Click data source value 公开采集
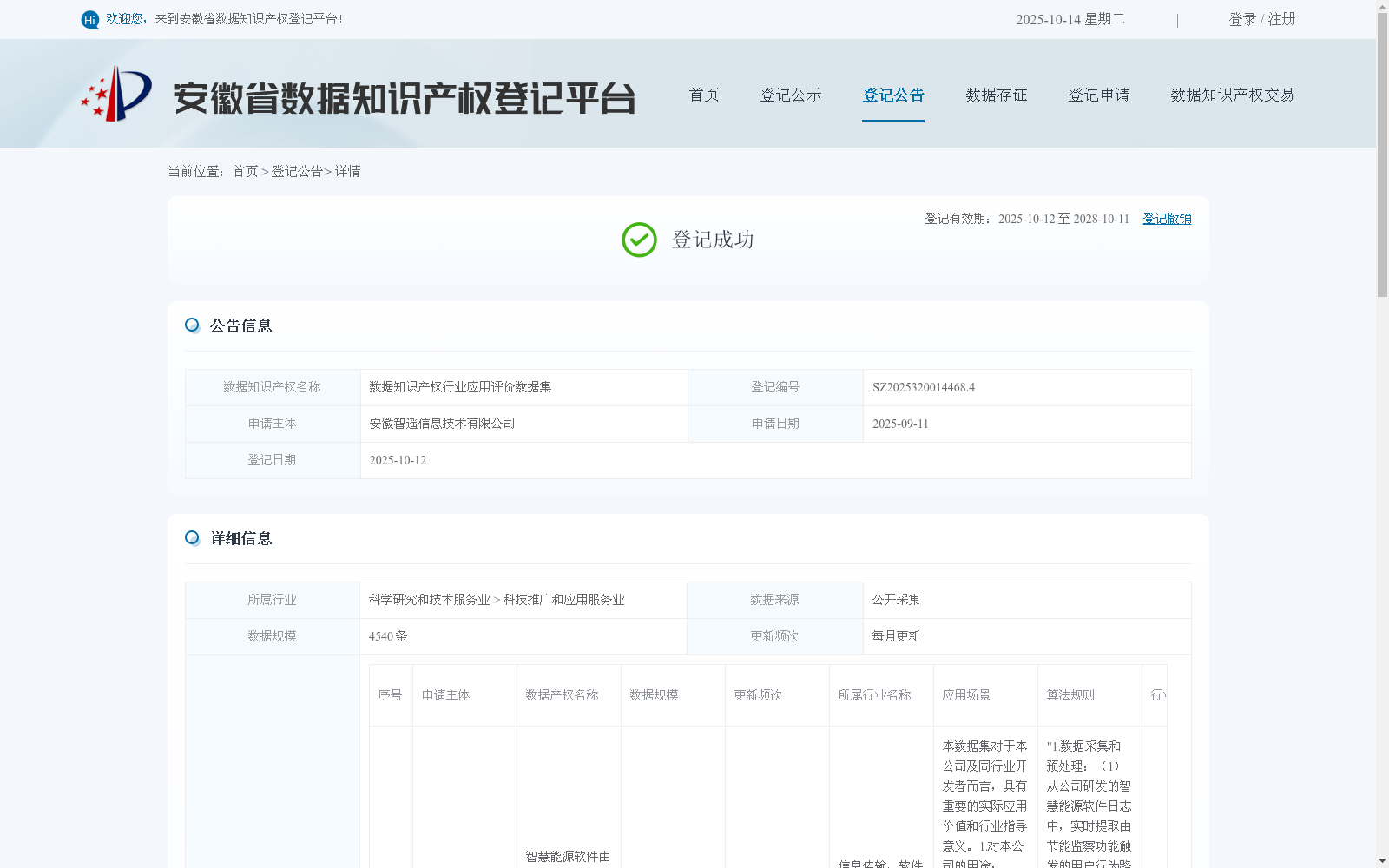The image size is (1389, 868). (x=896, y=600)
